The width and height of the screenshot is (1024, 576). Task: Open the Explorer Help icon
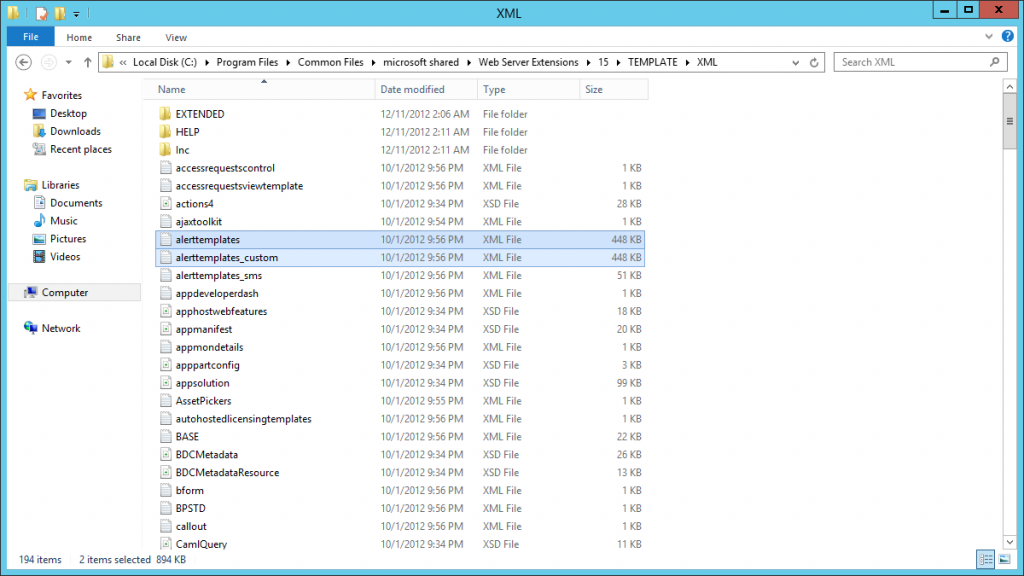[x=1008, y=37]
